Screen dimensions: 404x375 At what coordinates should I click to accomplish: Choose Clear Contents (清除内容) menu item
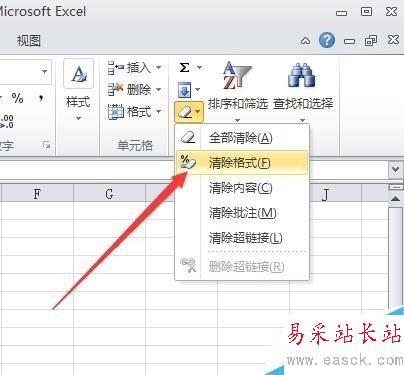click(x=242, y=188)
